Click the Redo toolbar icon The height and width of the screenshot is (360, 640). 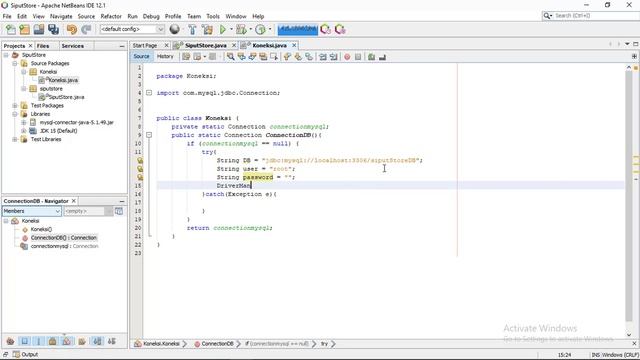[x=86, y=29]
